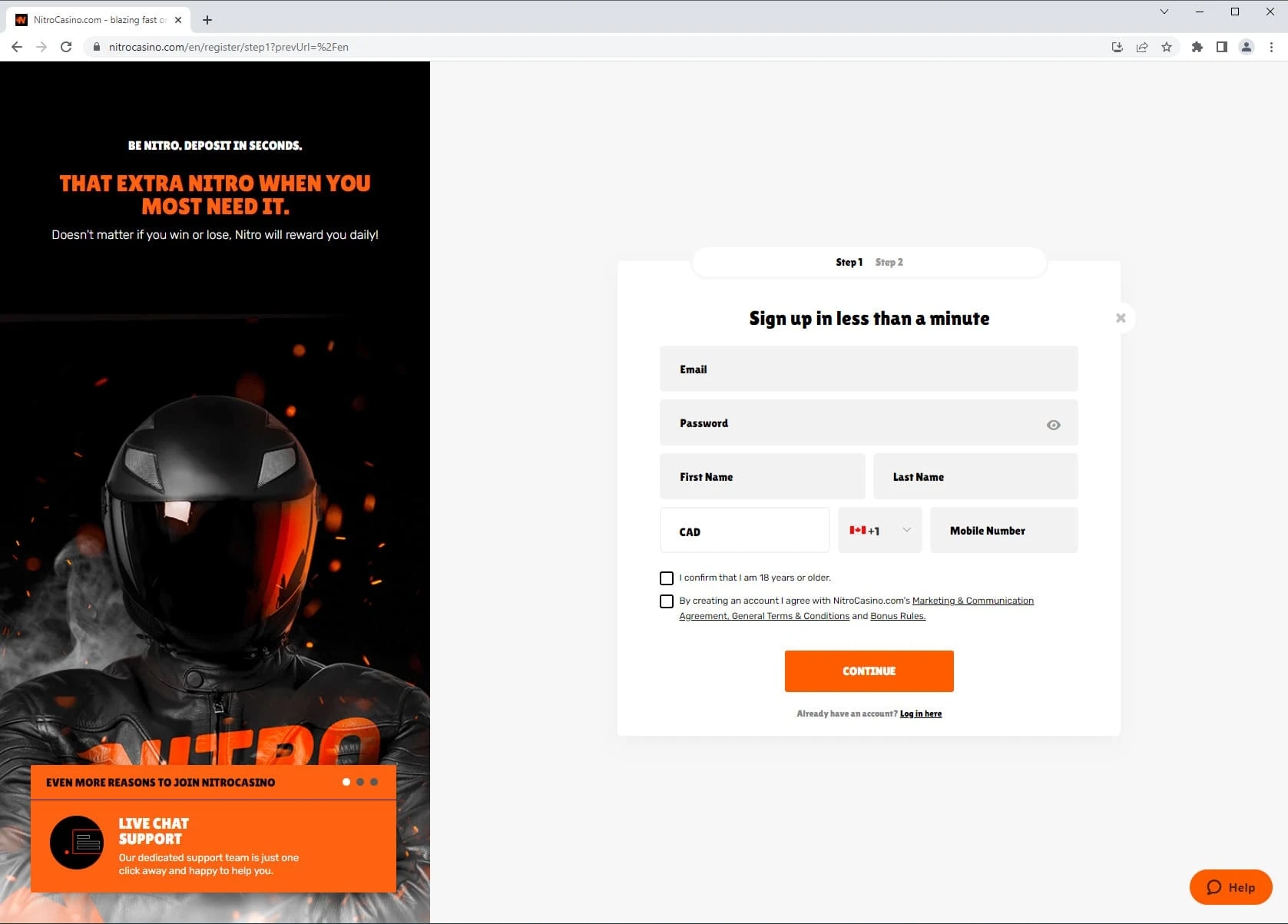Open the Marketing & Communication Agreement link
The height and width of the screenshot is (924, 1288).
(973, 601)
